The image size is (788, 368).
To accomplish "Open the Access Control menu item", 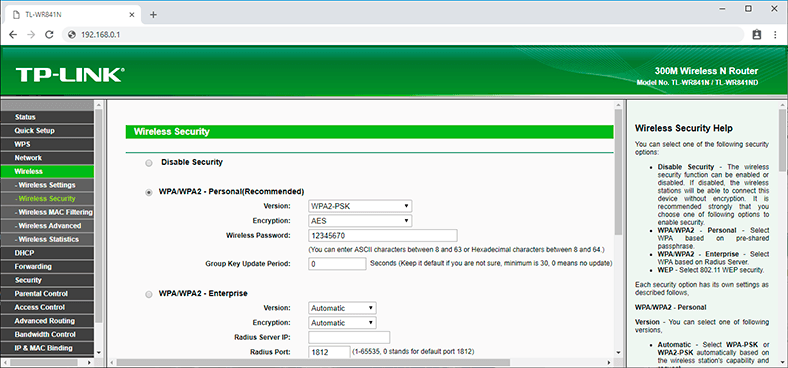I will [x=47, y=307].
